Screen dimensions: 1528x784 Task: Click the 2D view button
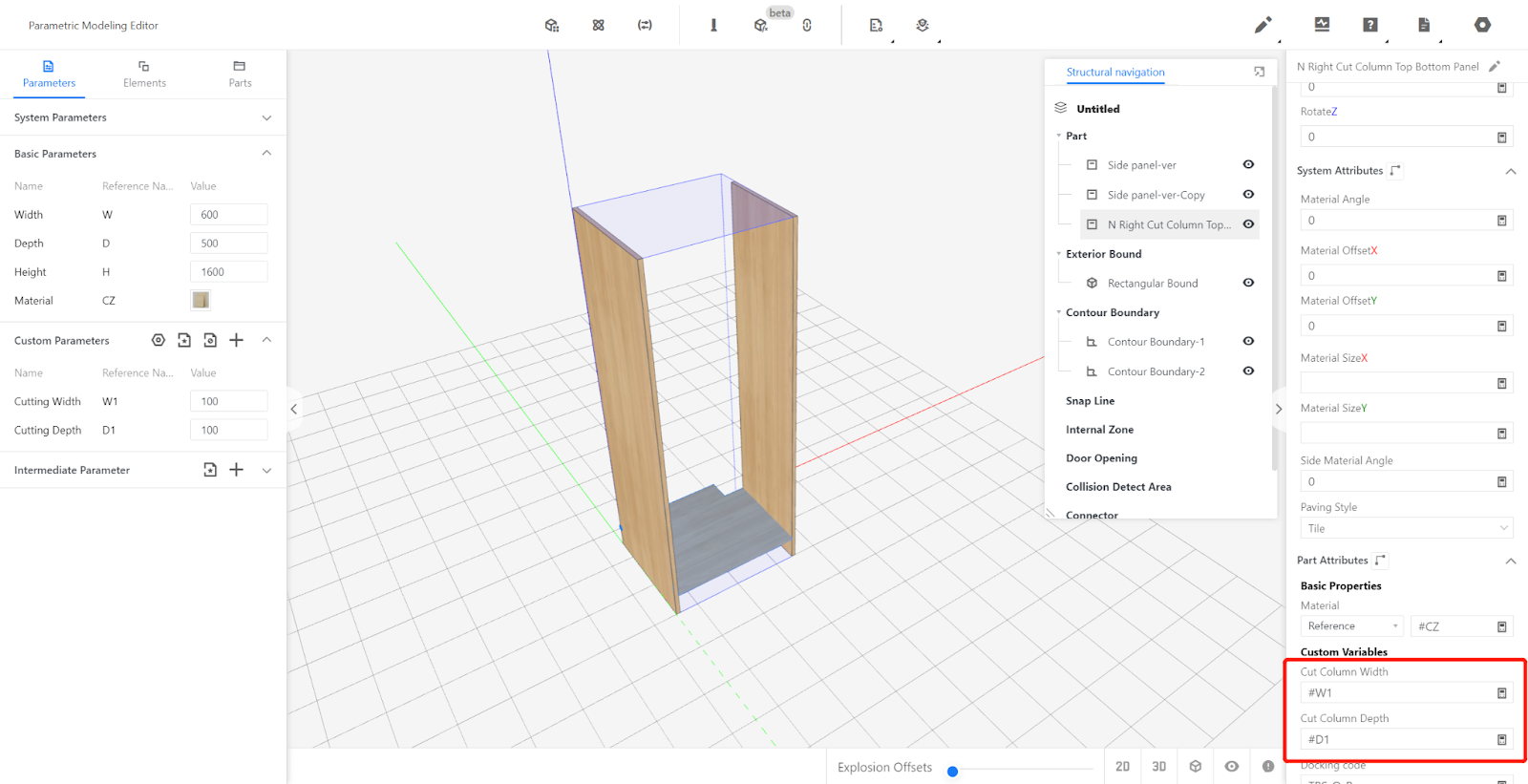coord(1122,766)
